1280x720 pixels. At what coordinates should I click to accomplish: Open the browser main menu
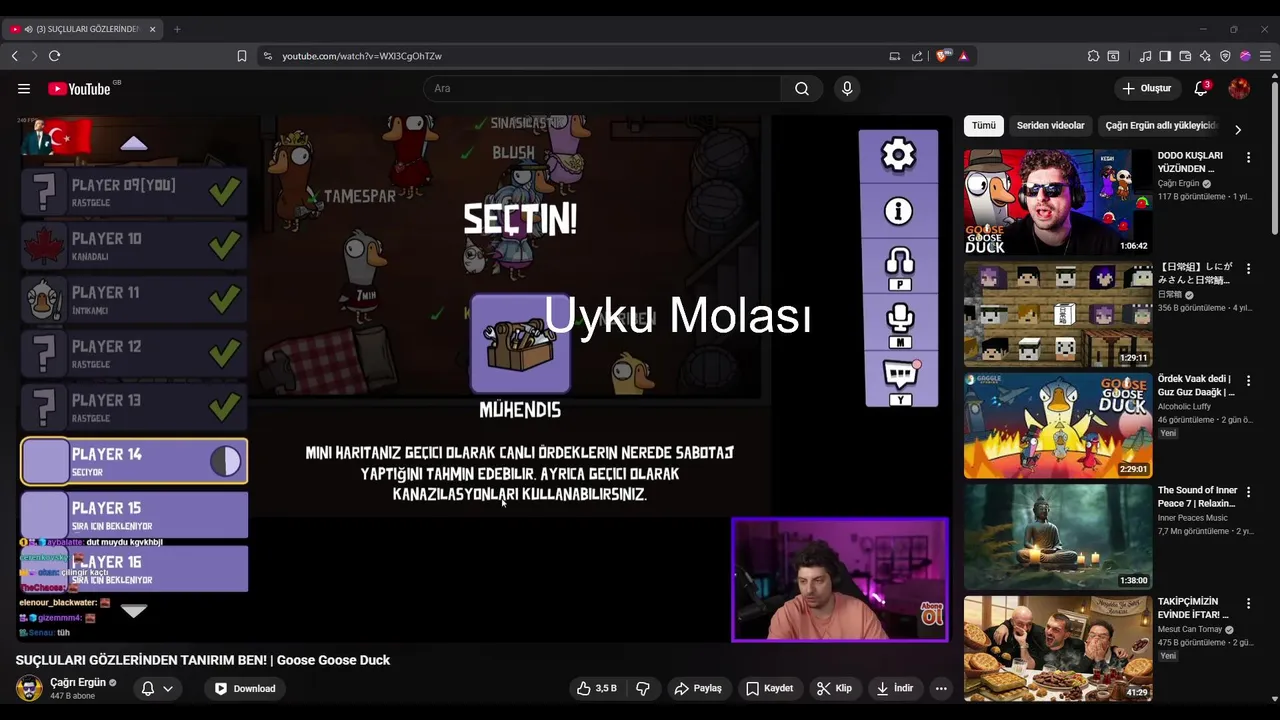click(x=1264, y=56)
